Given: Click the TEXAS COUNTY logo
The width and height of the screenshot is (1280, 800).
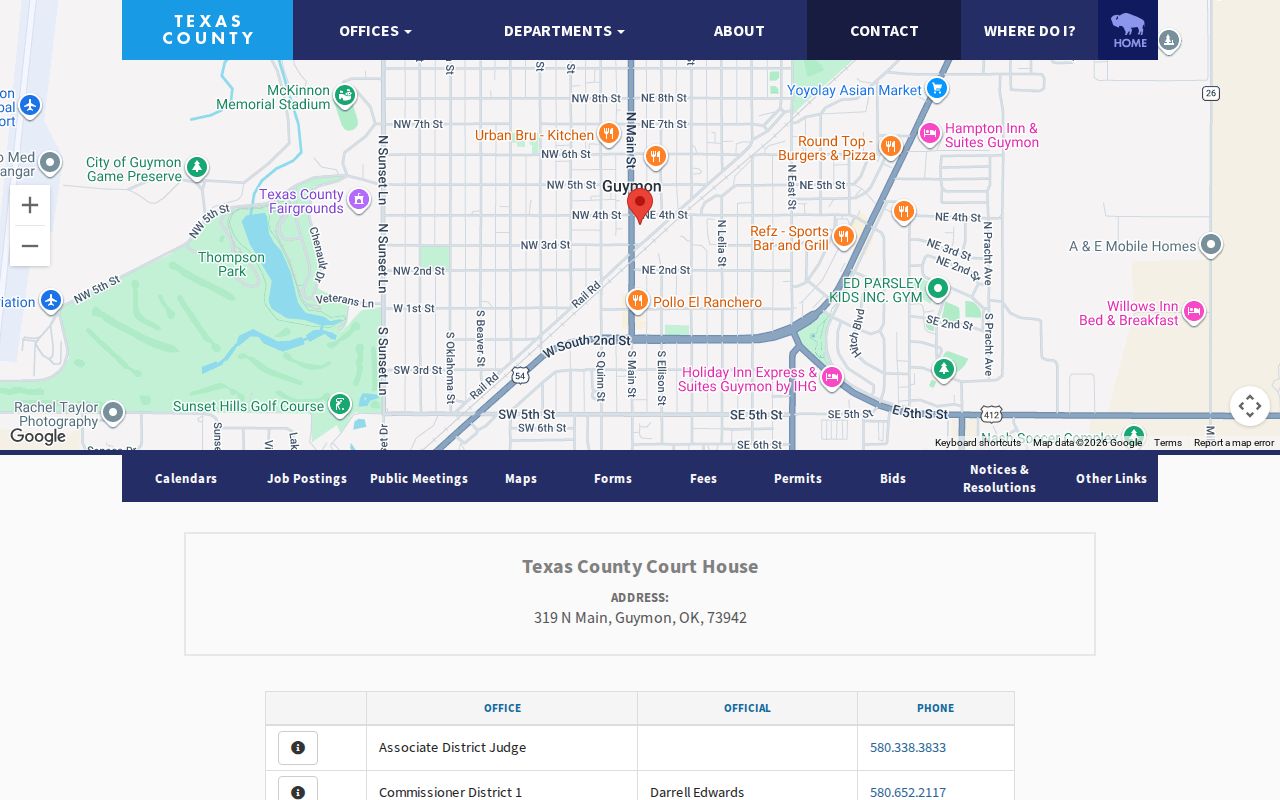Looking at the screenshot, I should (x=207, y=30).
